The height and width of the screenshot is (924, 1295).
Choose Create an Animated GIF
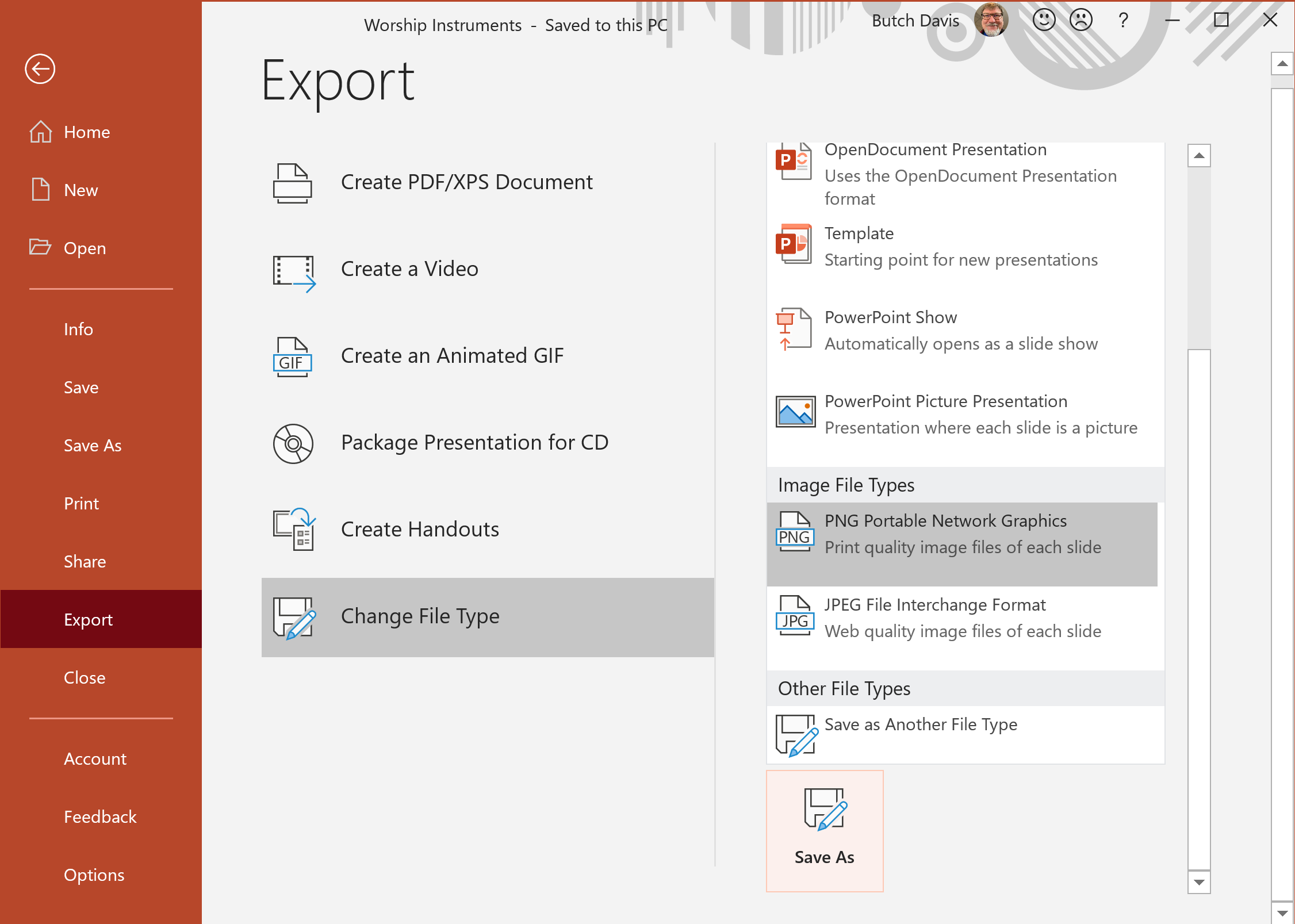pos(452,356)
